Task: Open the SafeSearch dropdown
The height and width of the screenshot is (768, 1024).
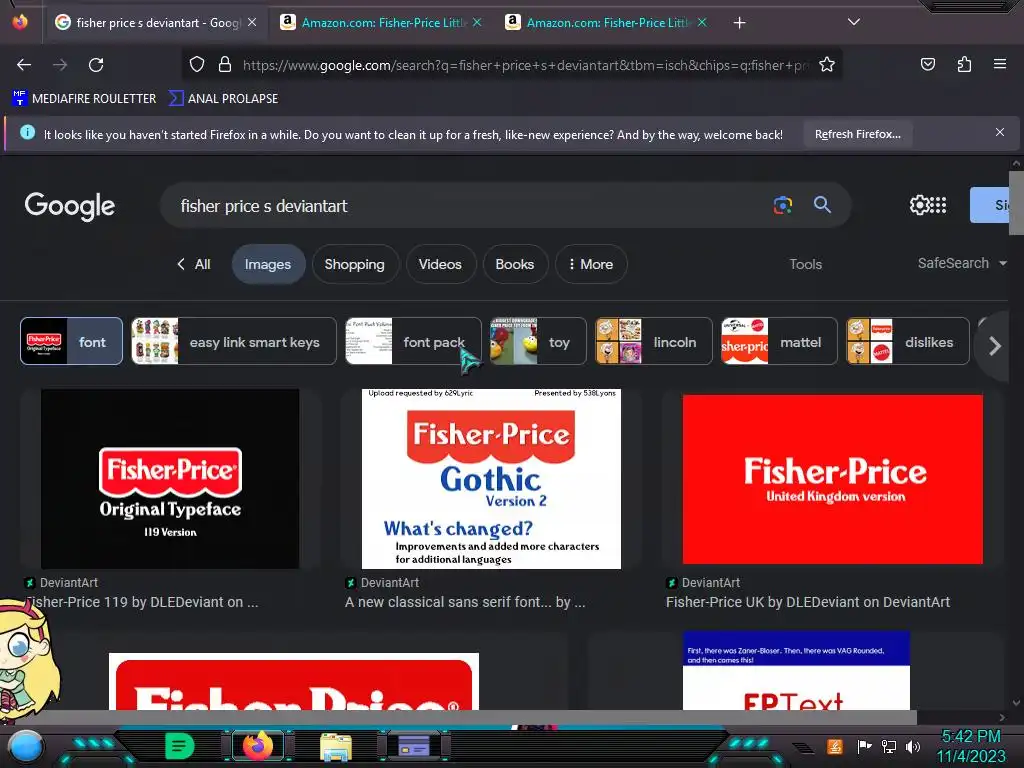Action: pos(961,263)
